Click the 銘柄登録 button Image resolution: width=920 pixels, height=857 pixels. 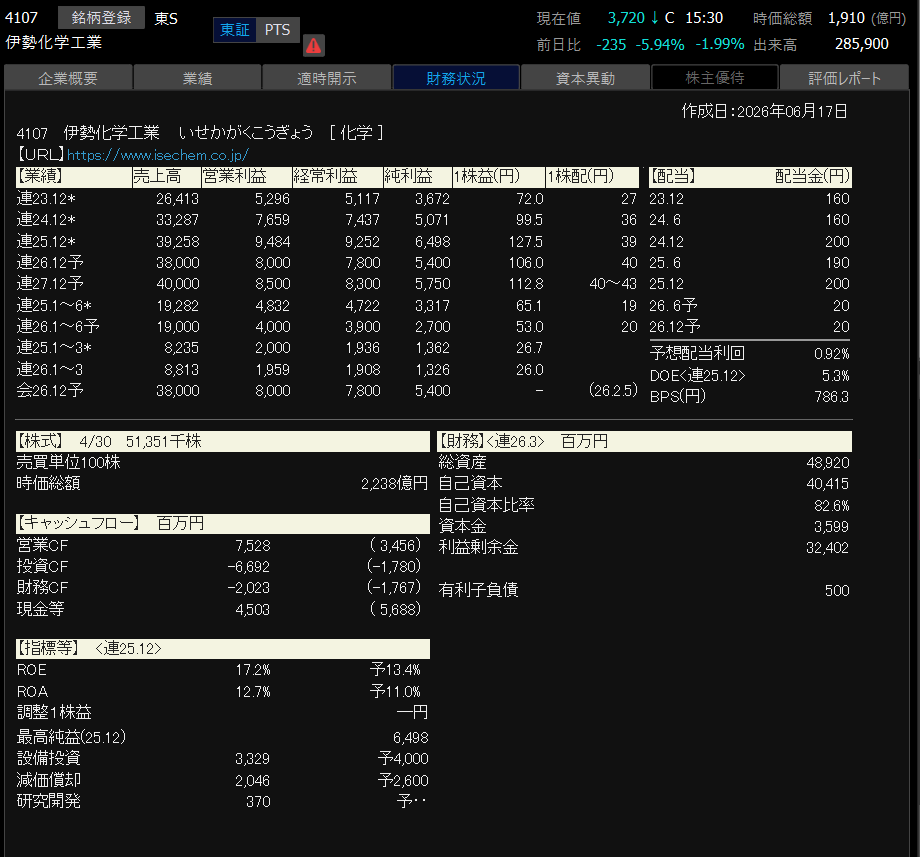pyautogui.click(x=102, y=18)
